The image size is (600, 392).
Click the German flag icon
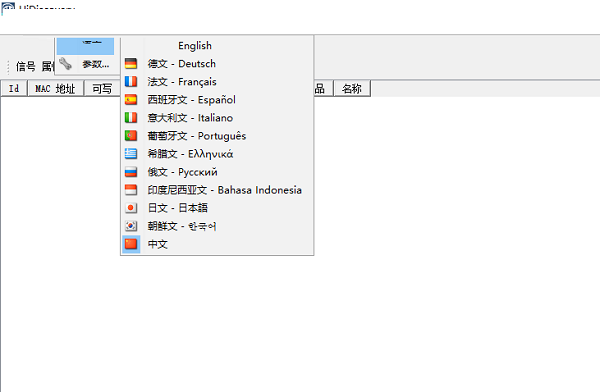point(131,64)
